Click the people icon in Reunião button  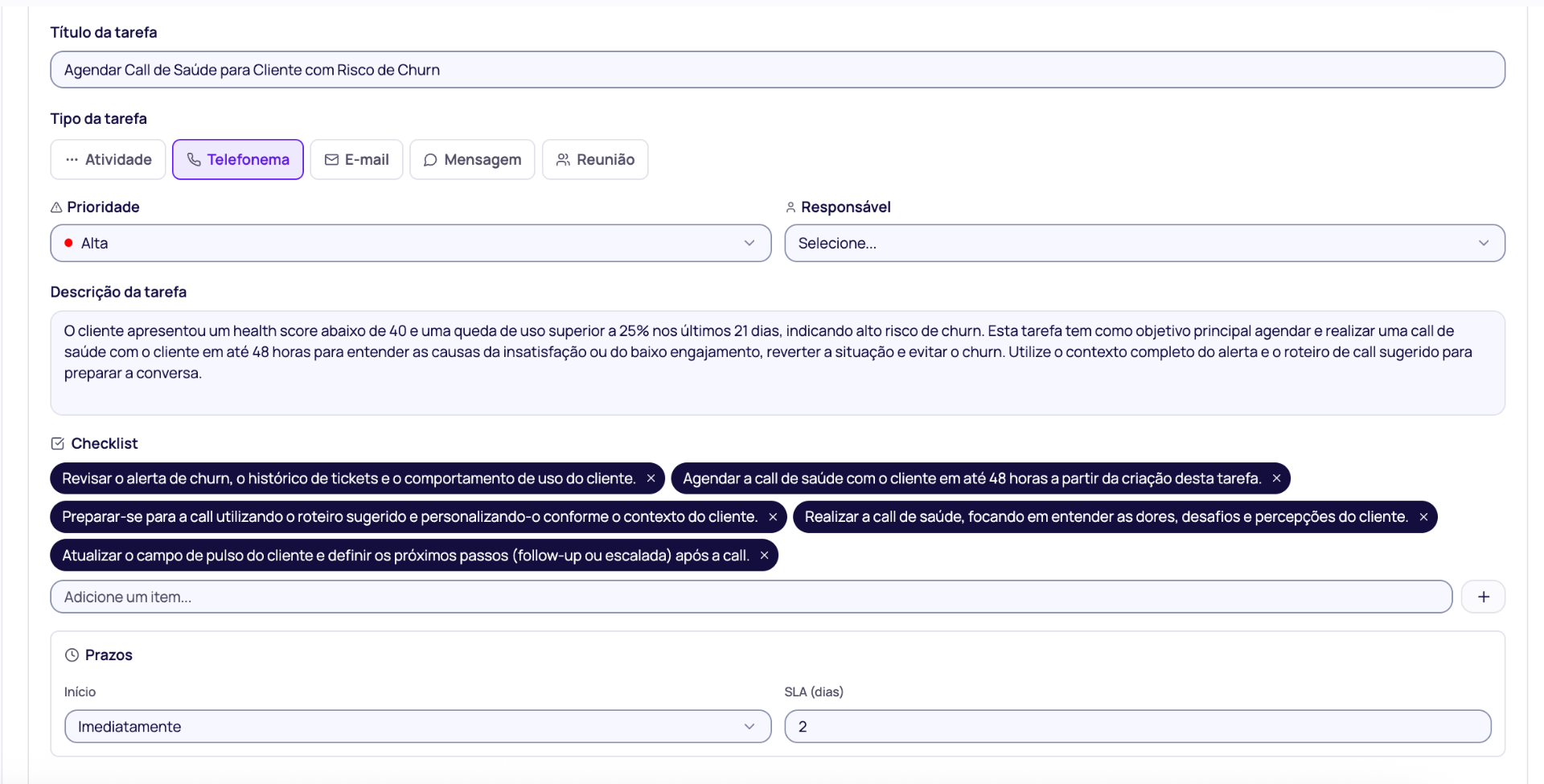(563, 159)
